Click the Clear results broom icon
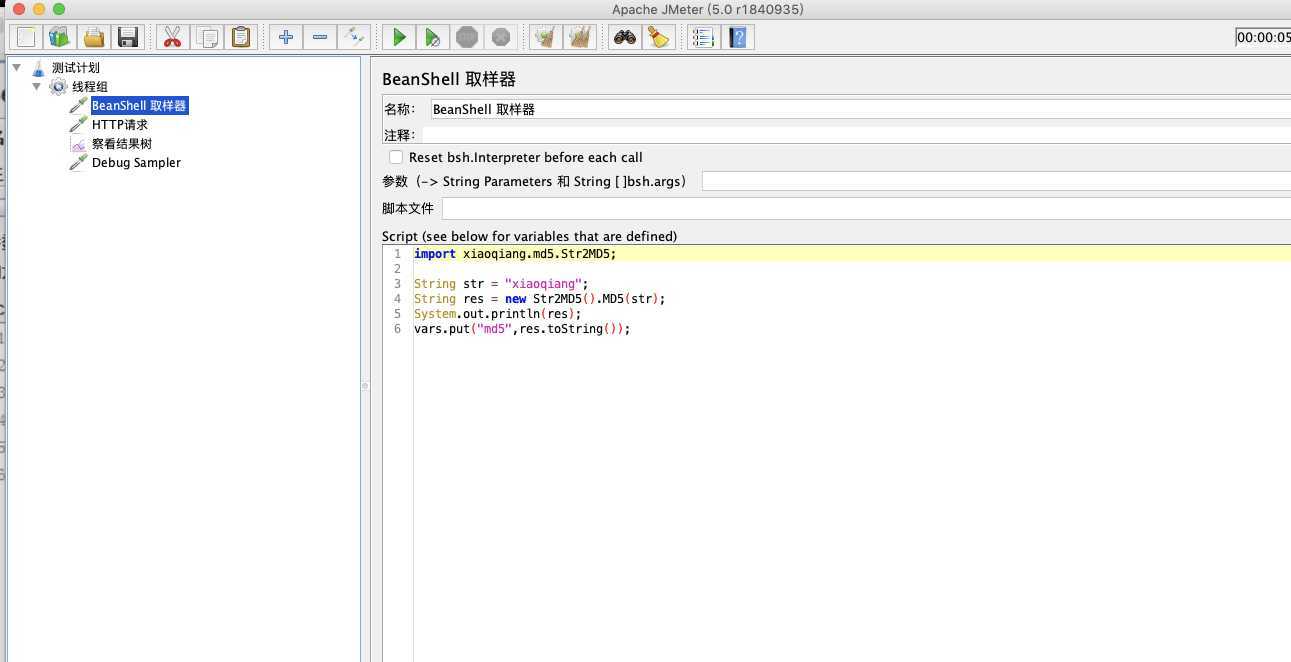 click(545, 38)
